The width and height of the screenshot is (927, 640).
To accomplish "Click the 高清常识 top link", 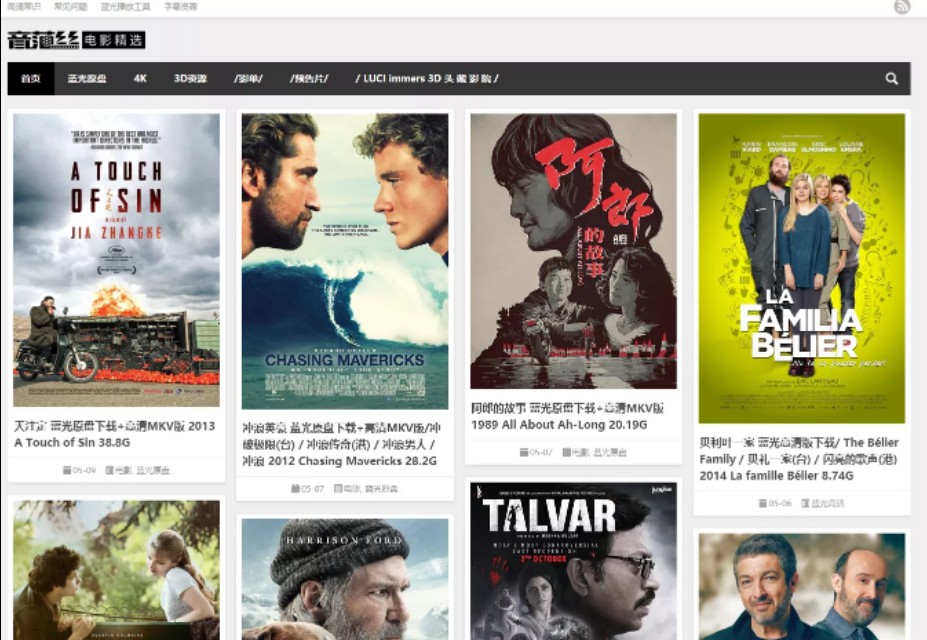I will tap(24, 7).
